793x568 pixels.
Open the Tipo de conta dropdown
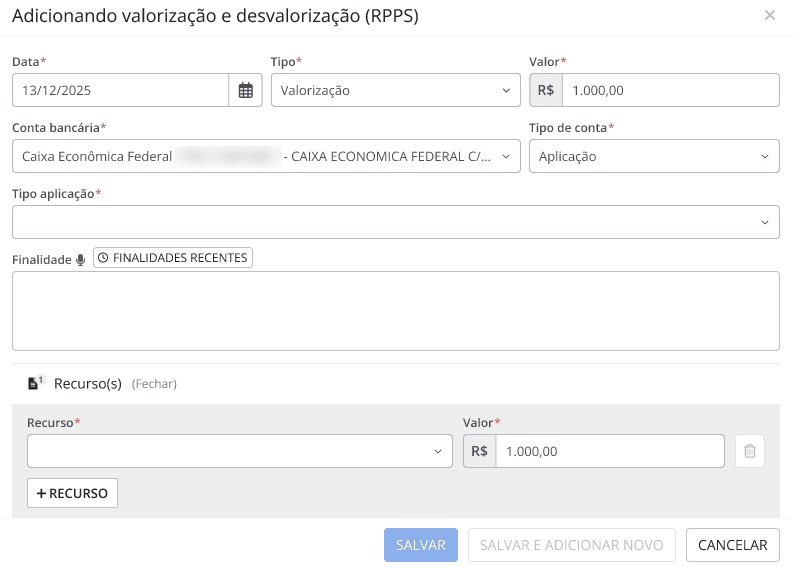(x=654, y=156)
